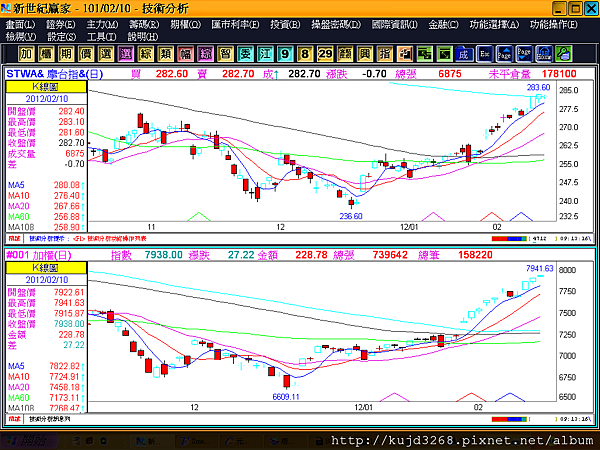This screenshot has height=450, width=600.
Task: Open the 畫面(L) menu
Action: (20, 24)
